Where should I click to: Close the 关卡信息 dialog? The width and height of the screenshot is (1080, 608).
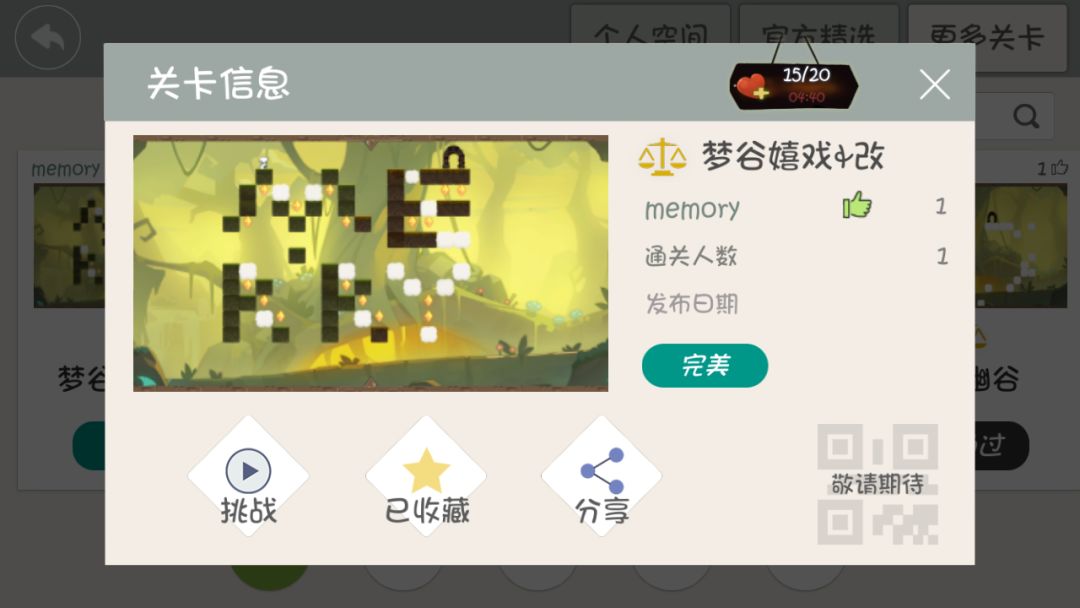coord(935,85)
